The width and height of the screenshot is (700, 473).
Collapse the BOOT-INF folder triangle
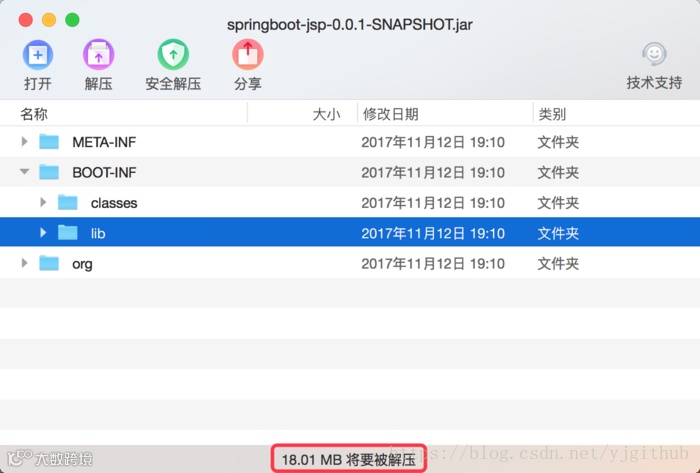pos(25,172)
